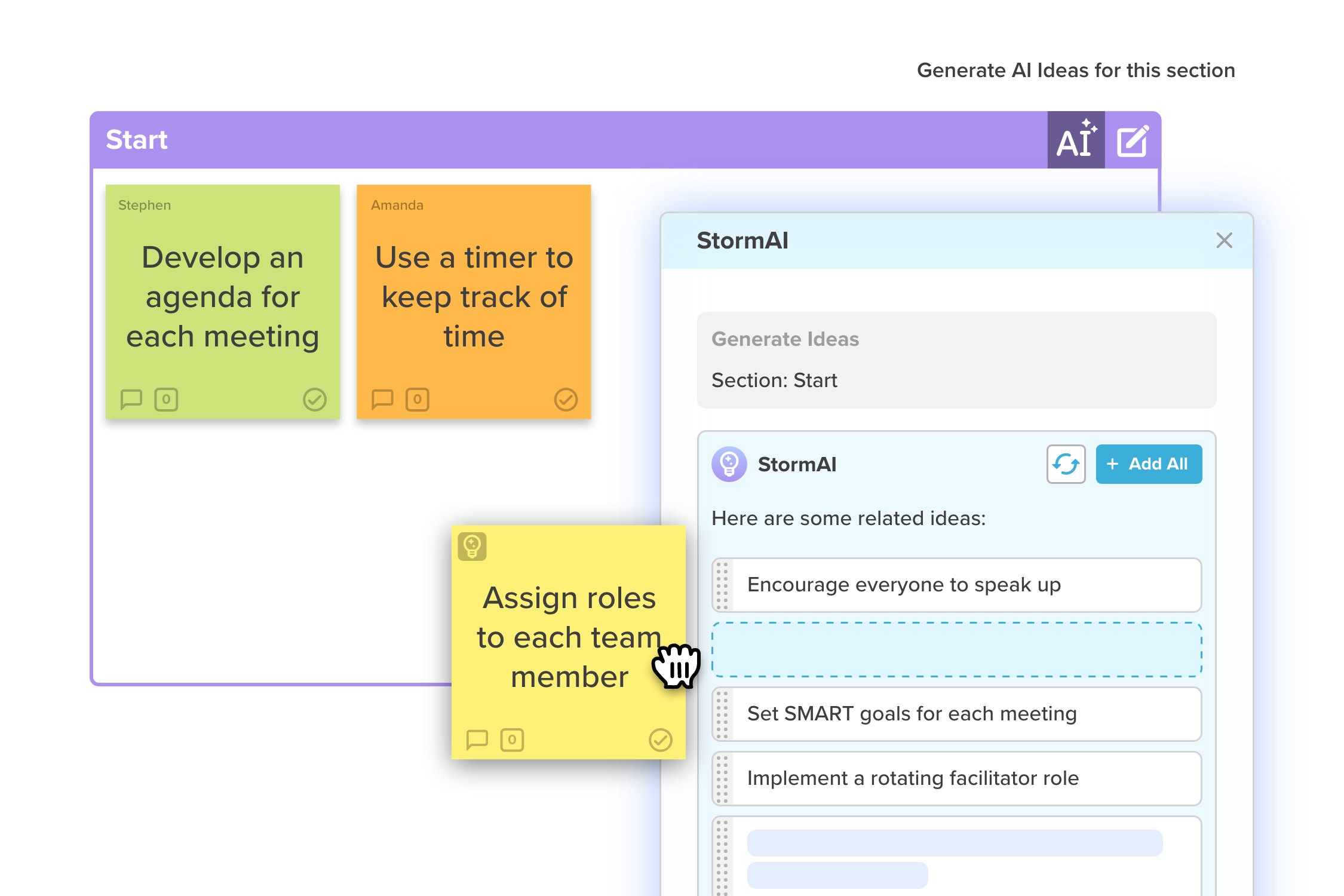The image size is (1344, 896).
Task: Toggle checkmark on Amanda's timer note
Action: coord(566,399)
